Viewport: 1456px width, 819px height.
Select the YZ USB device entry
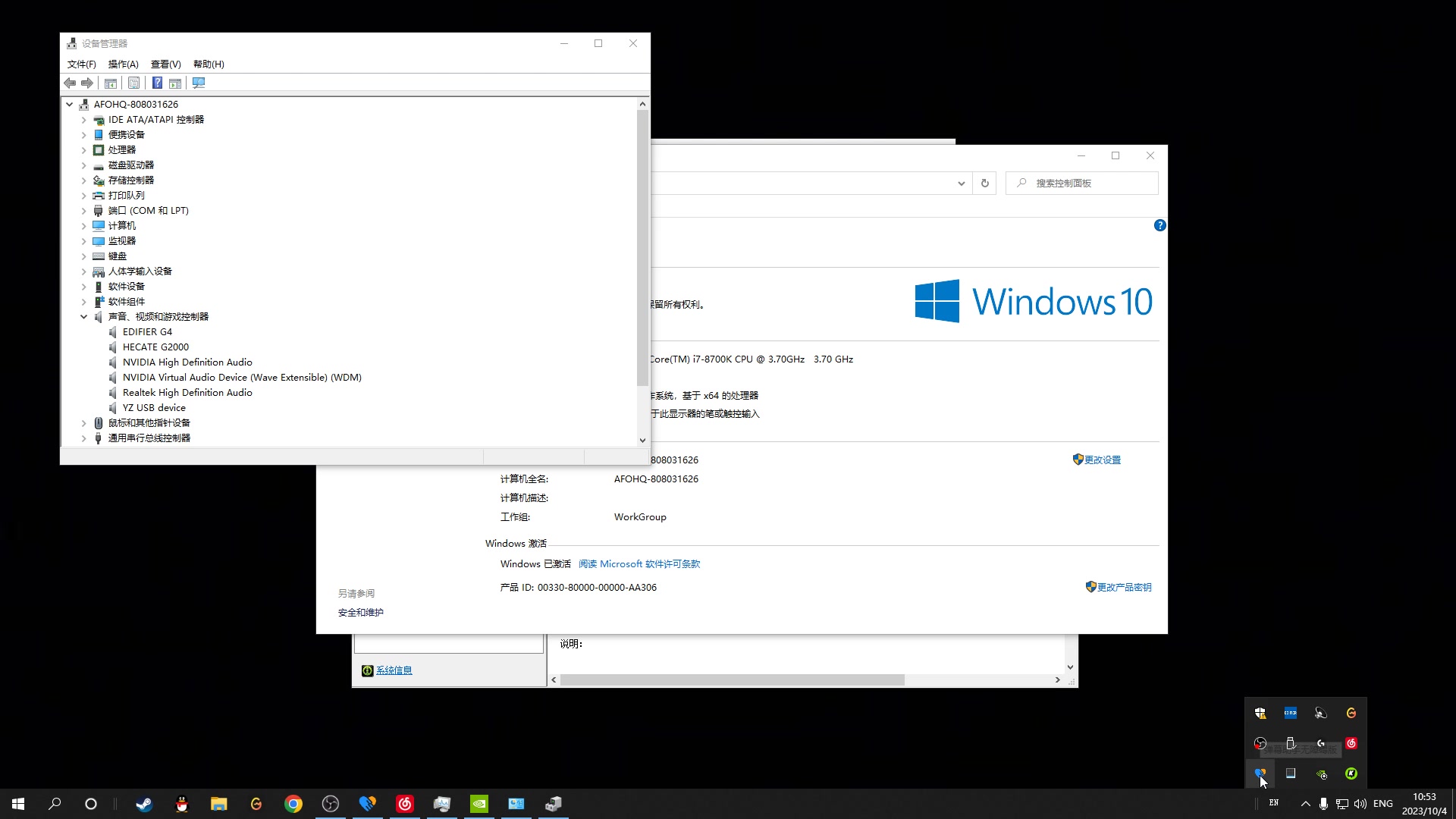pos(154,408)
